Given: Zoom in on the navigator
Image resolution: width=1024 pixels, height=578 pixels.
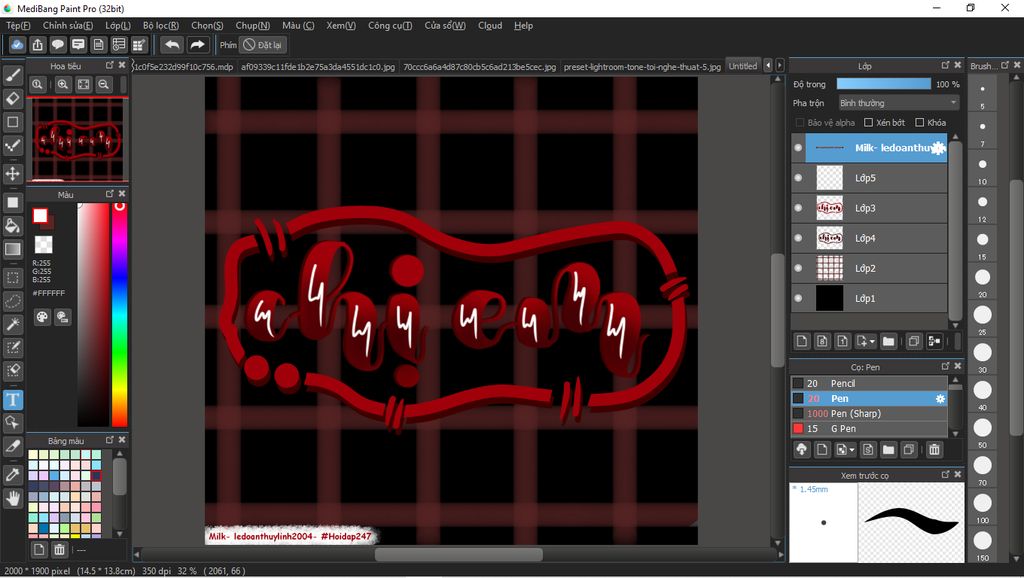Looking at the screenshot, I should tap(63, 84).
